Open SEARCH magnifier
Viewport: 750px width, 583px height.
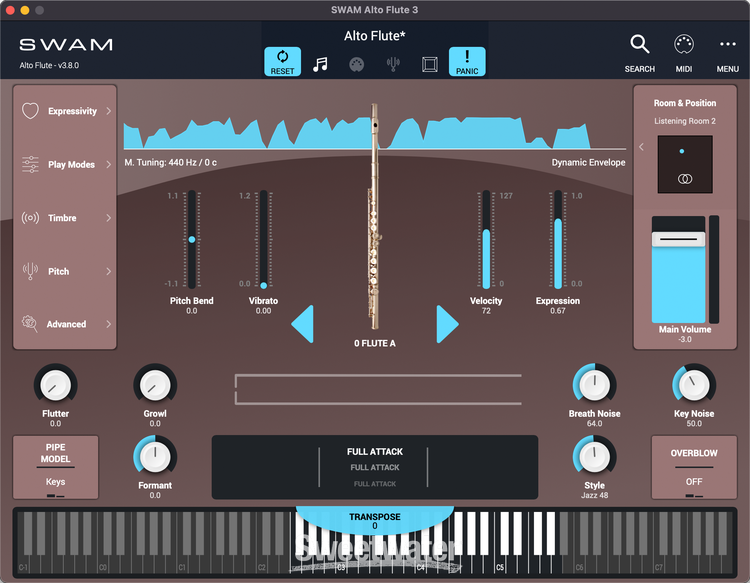[x=640, y=53]
